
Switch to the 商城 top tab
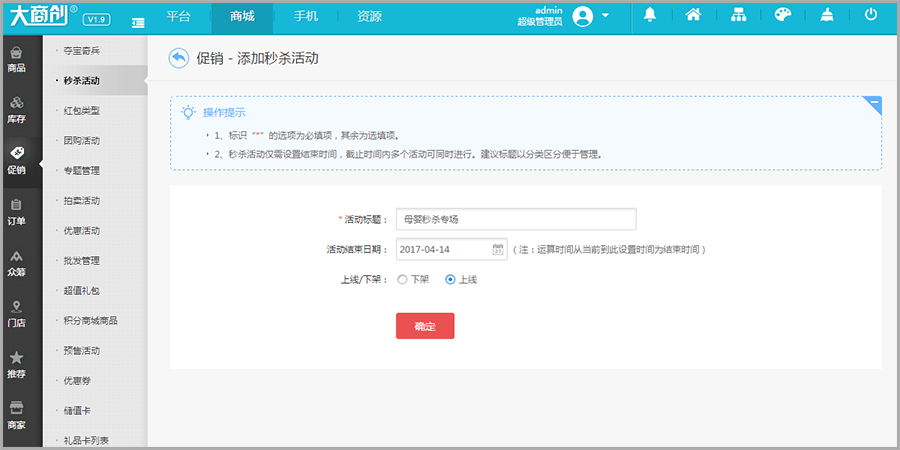pos(242,17)
